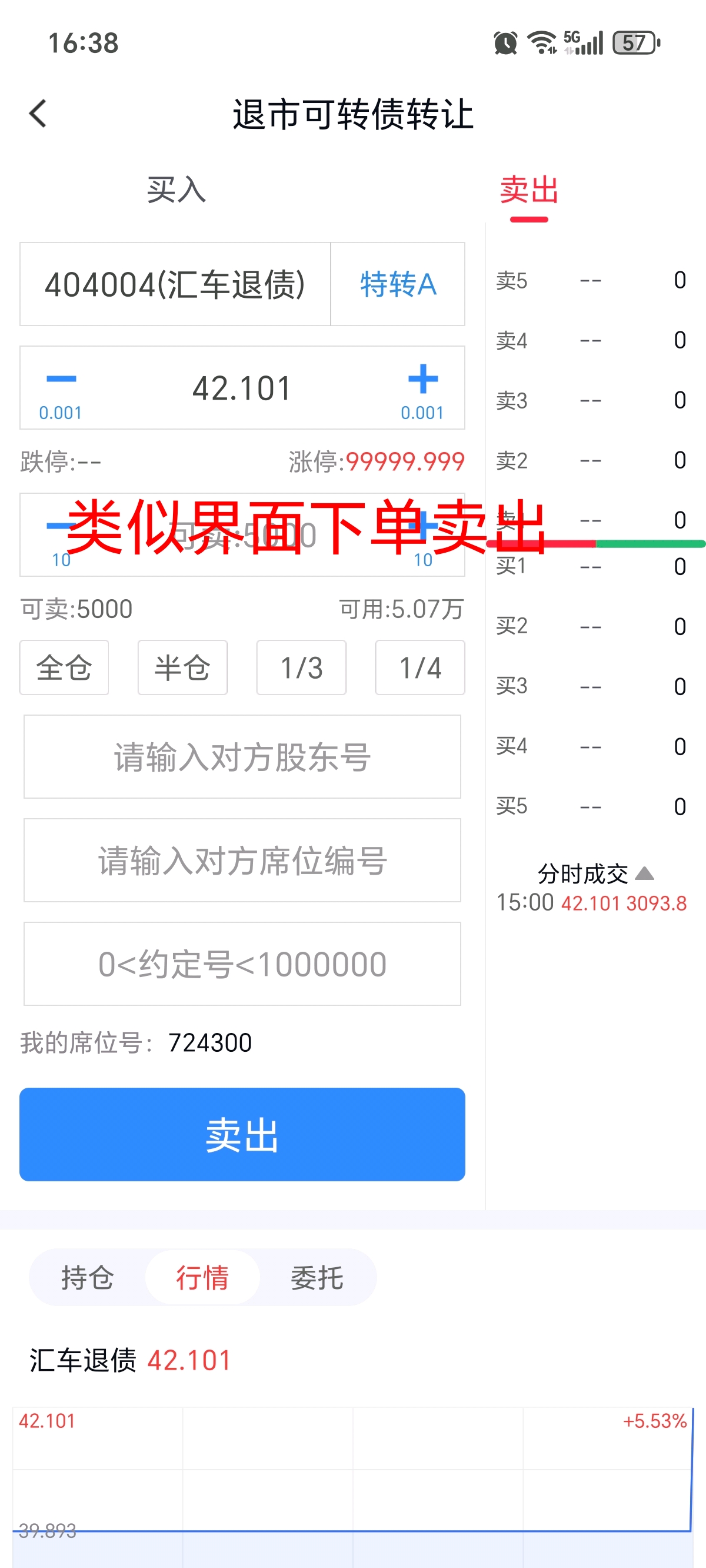
Task: Select the 买4 order book row
Action: (592, 747)
